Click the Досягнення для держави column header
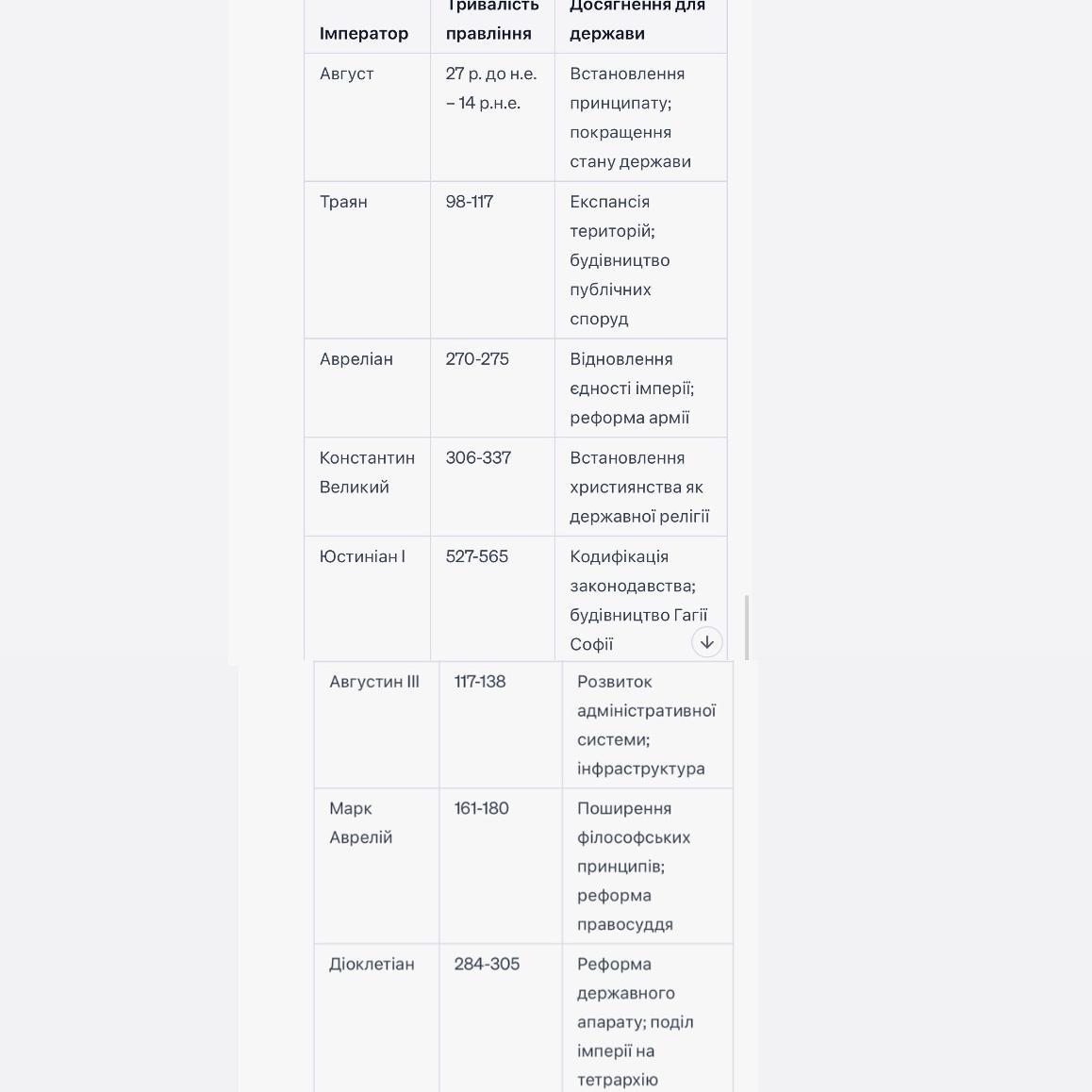1092x1092 pixels. 637,20
